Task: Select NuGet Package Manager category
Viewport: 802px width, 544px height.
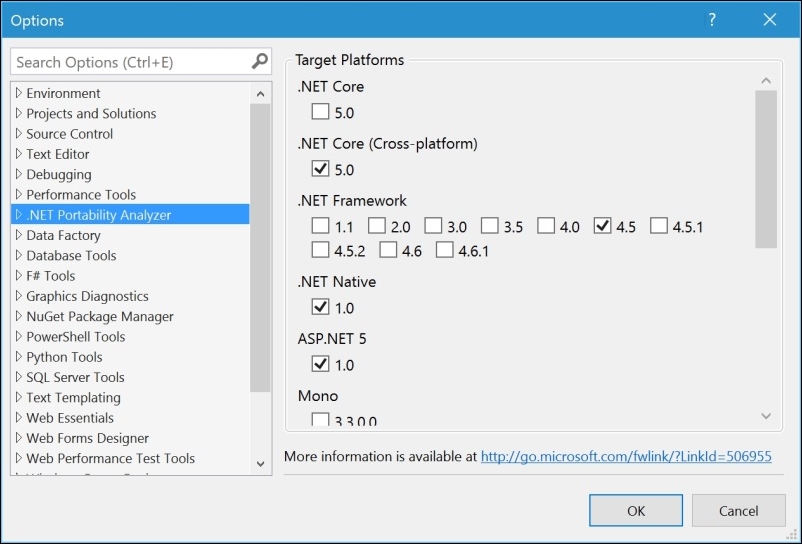Action: coord(100,316)
